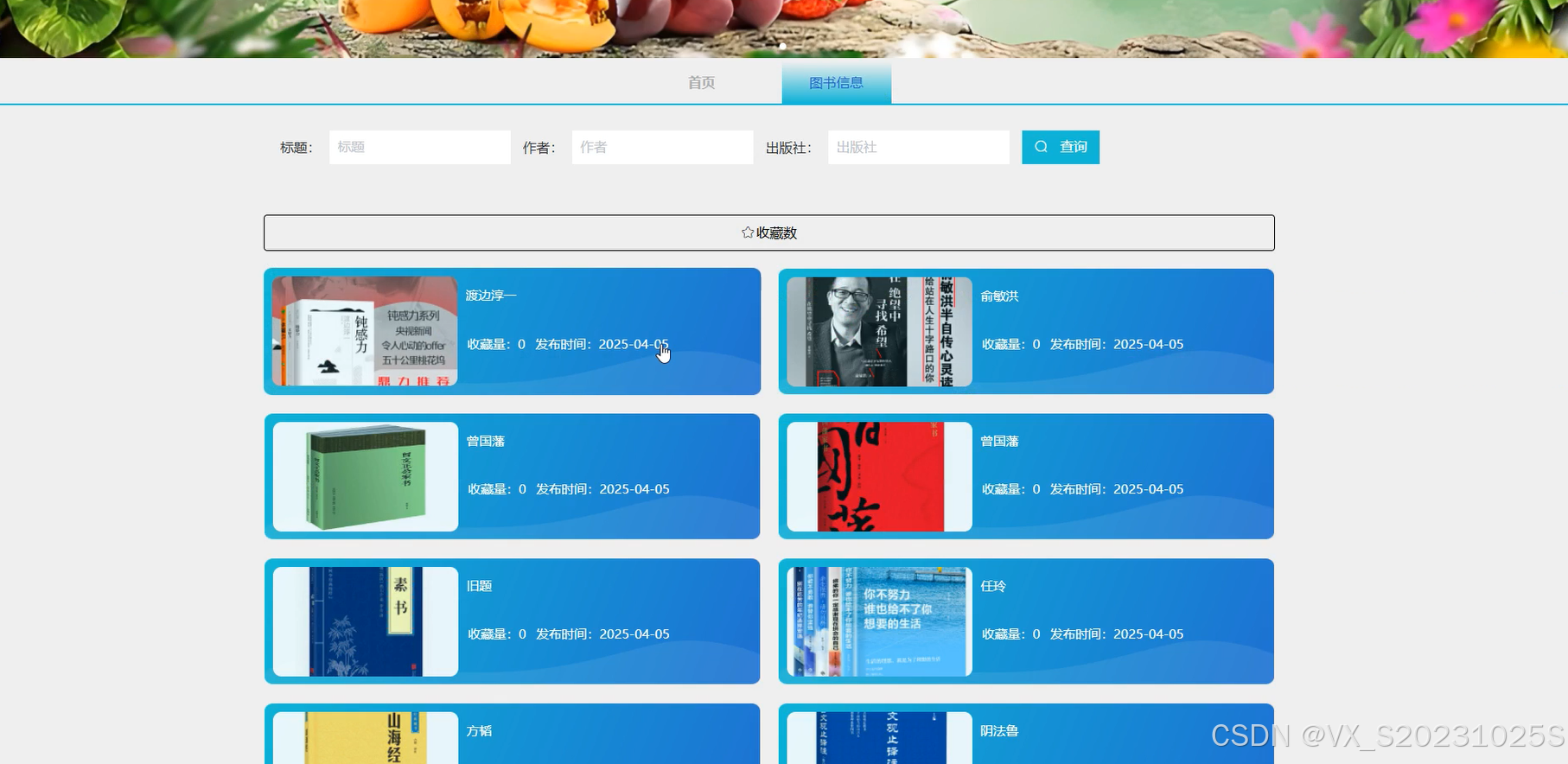This screenshot has width=1568, height=764.
Task: Click the author name 方韬
Action: [x=479, y=731]
